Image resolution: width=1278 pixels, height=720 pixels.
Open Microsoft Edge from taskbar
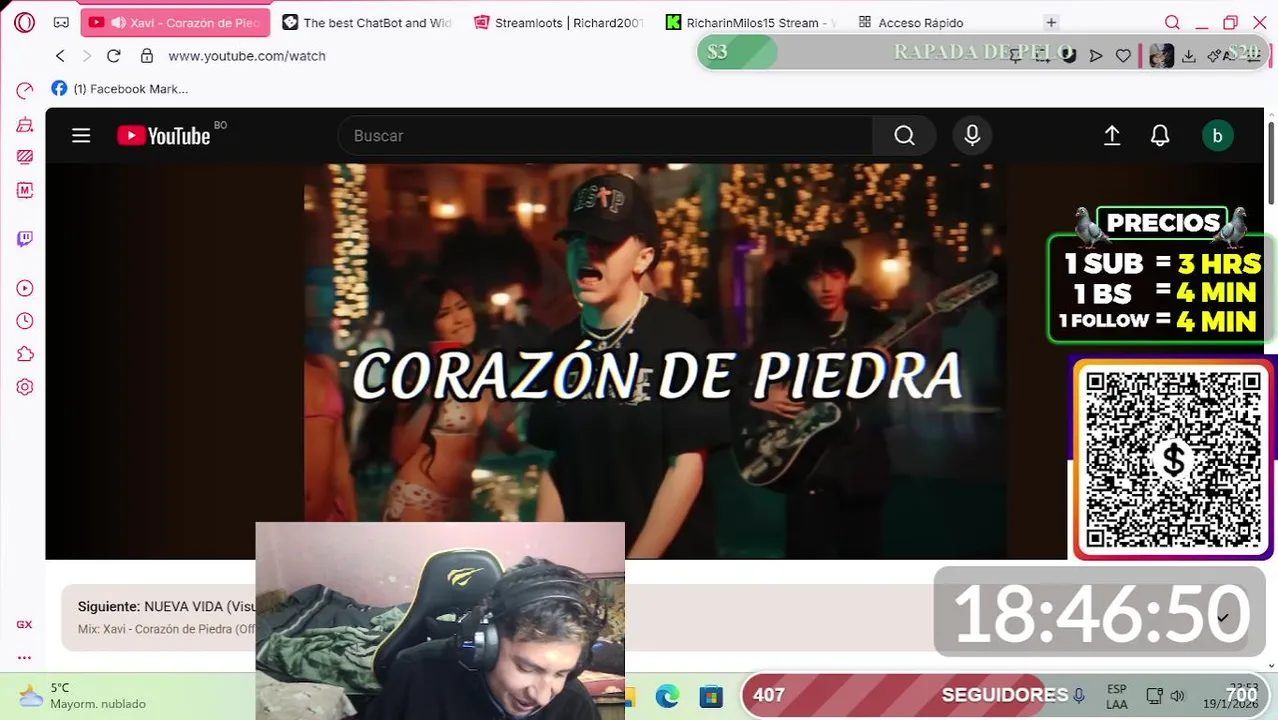(x=667, y=696)
